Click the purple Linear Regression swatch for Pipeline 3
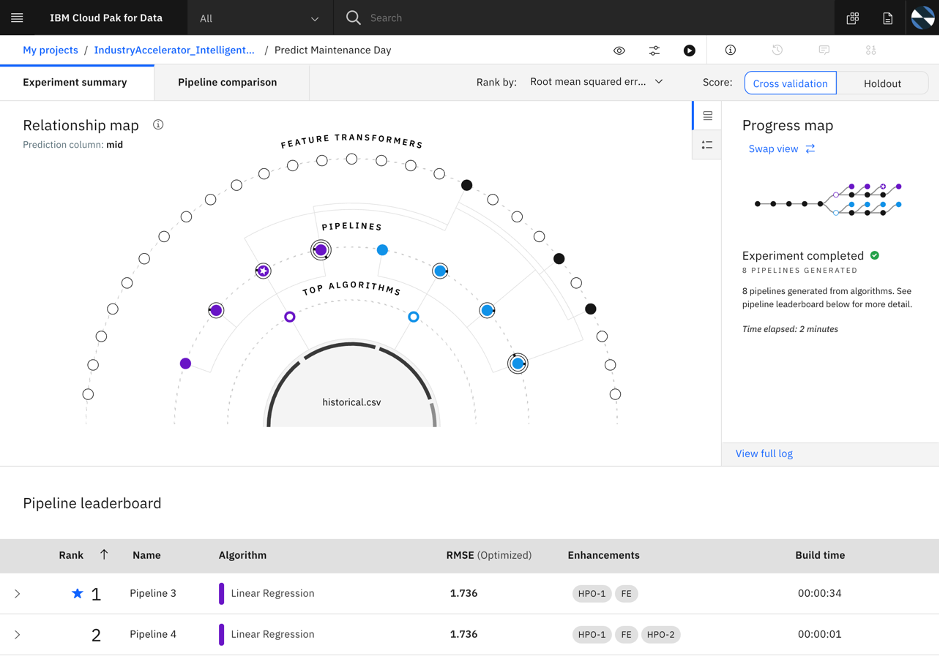This screenshot has height=658, width=939. (222, 593)
